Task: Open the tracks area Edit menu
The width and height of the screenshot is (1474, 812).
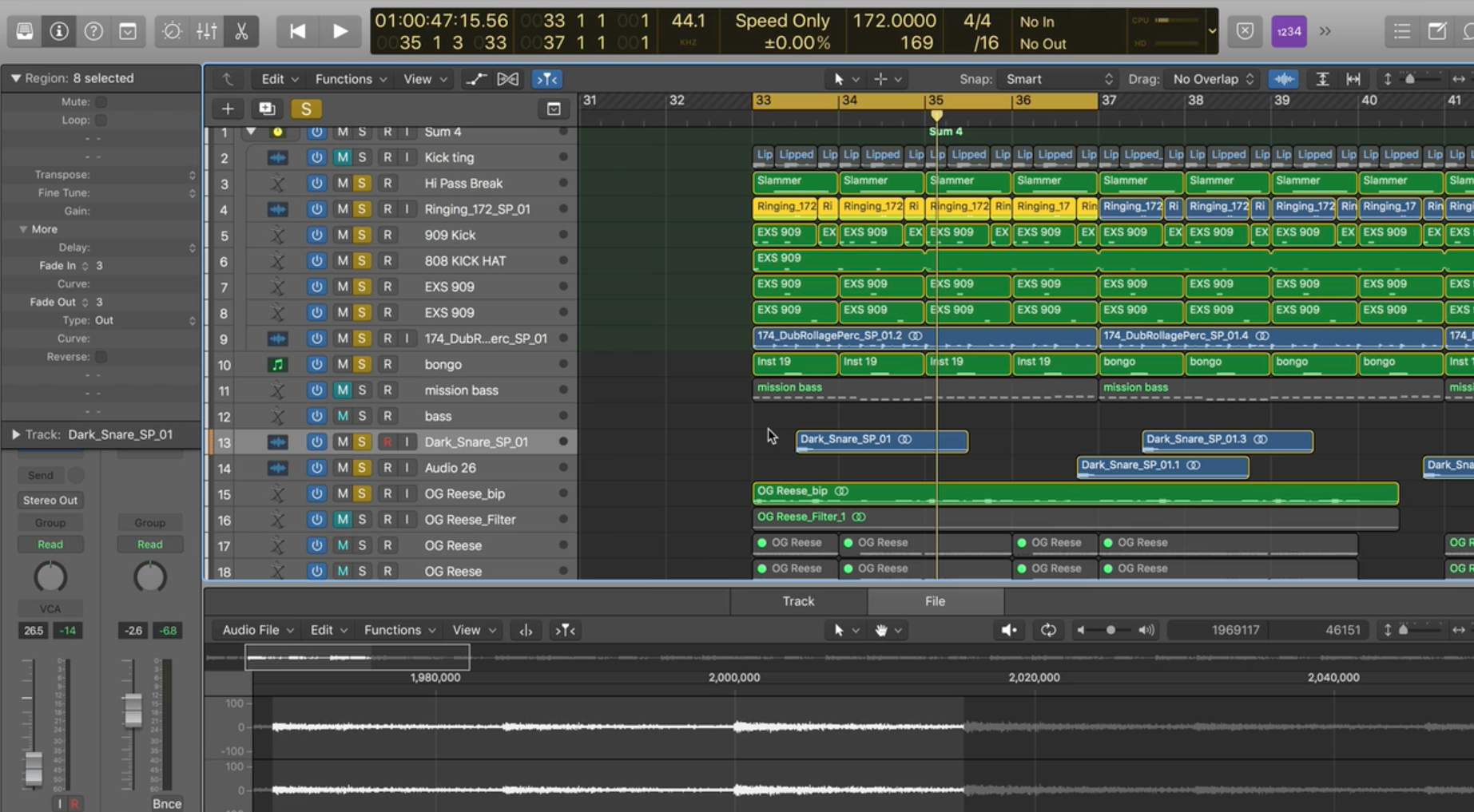Action: (280, 79)
